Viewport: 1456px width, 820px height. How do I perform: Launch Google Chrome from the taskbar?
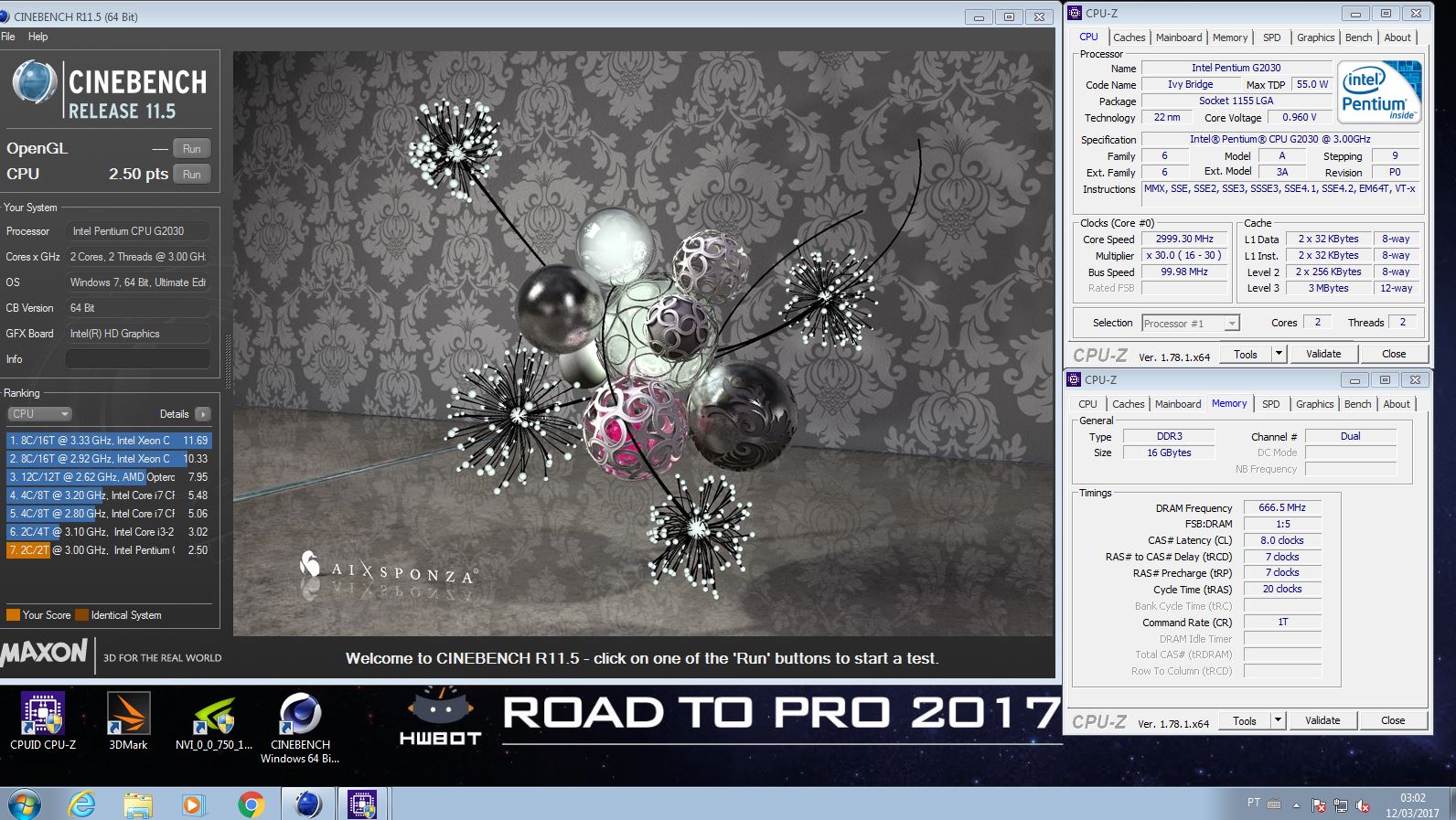(x=251, y=804)
